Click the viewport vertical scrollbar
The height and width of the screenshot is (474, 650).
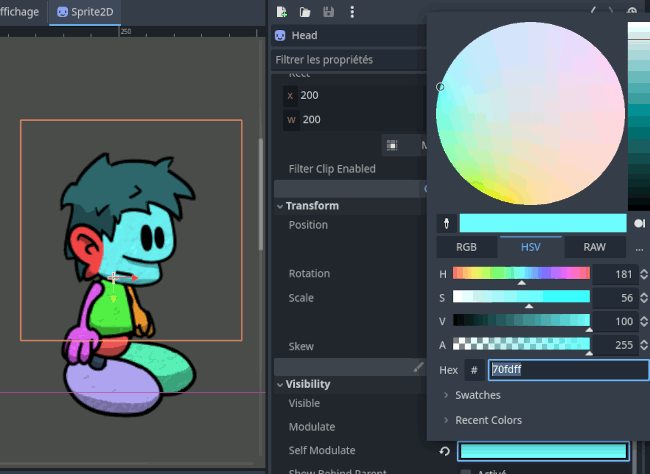pos(261,195)
